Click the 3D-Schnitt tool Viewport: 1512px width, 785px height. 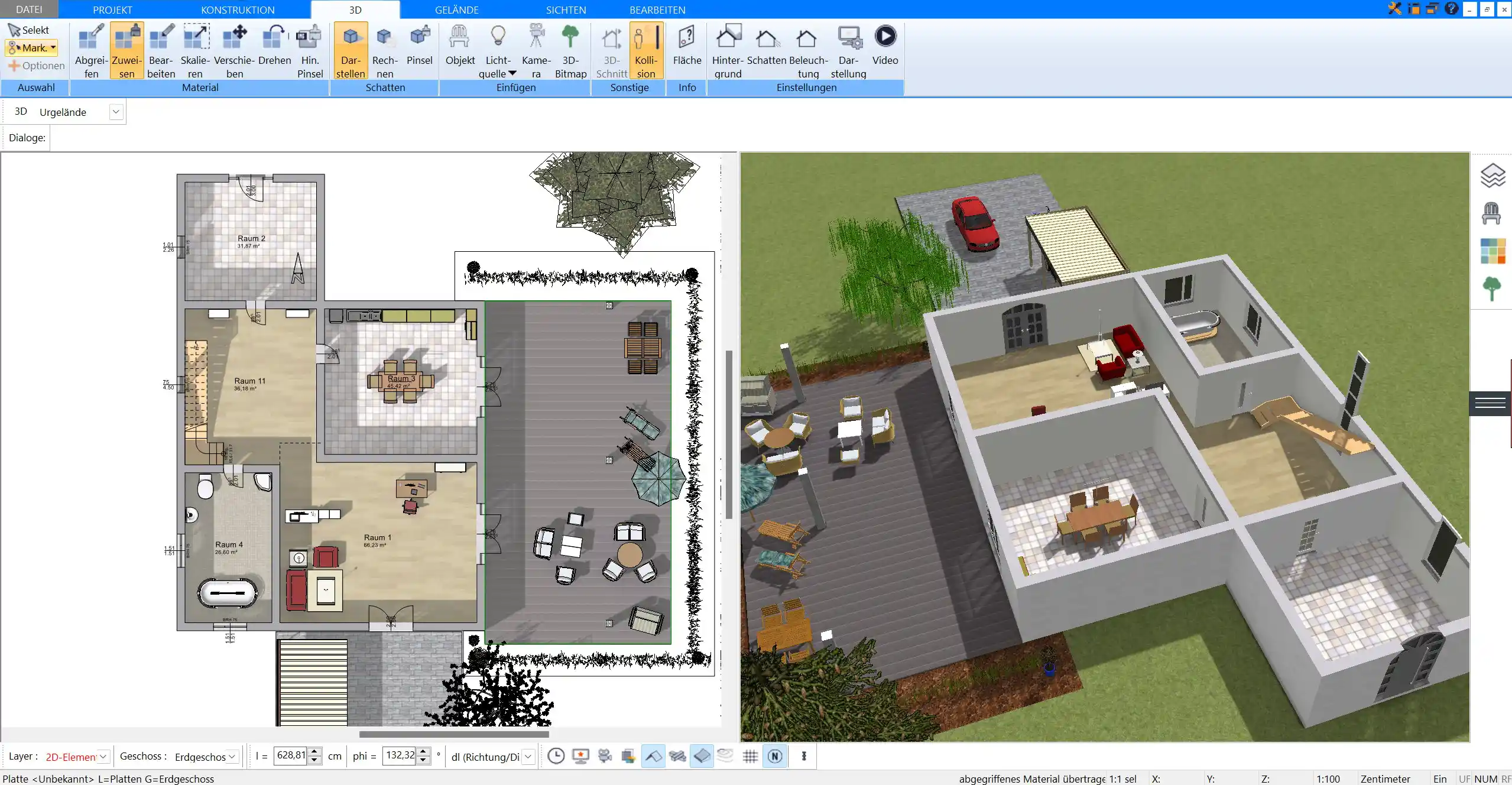pos(611,51)
